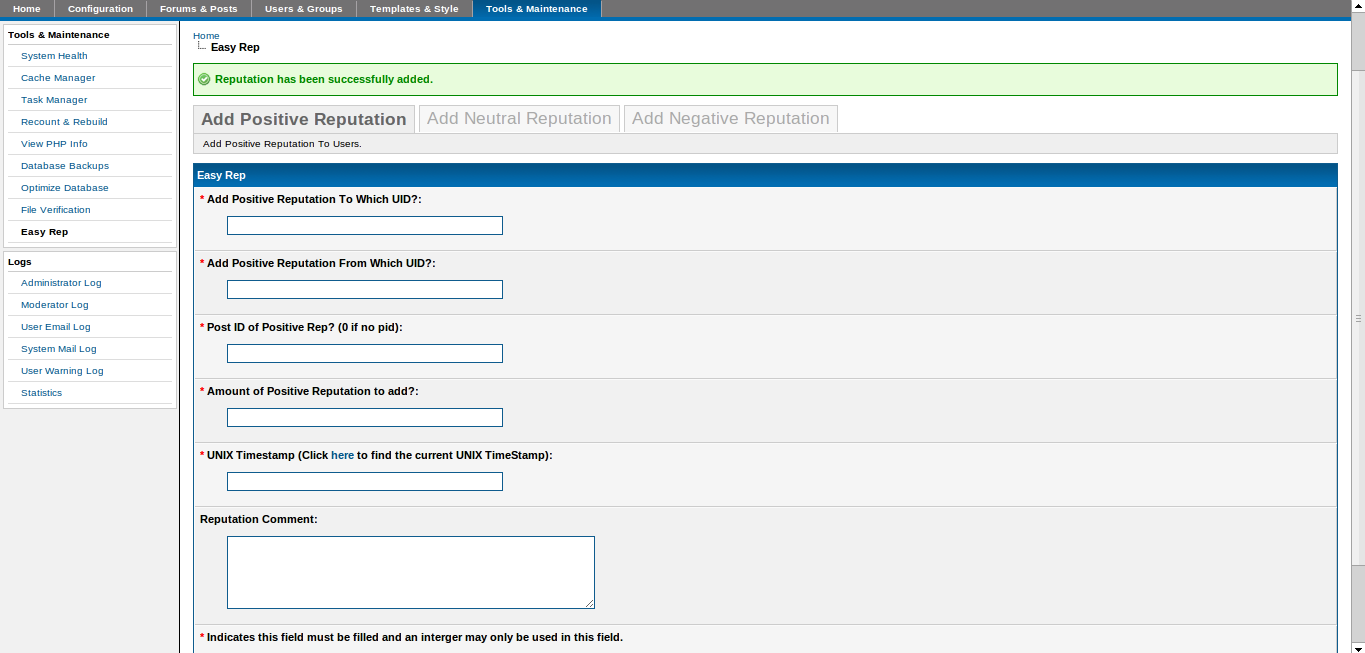
Task: Click the Post ID input field
Action: point(364,354)
